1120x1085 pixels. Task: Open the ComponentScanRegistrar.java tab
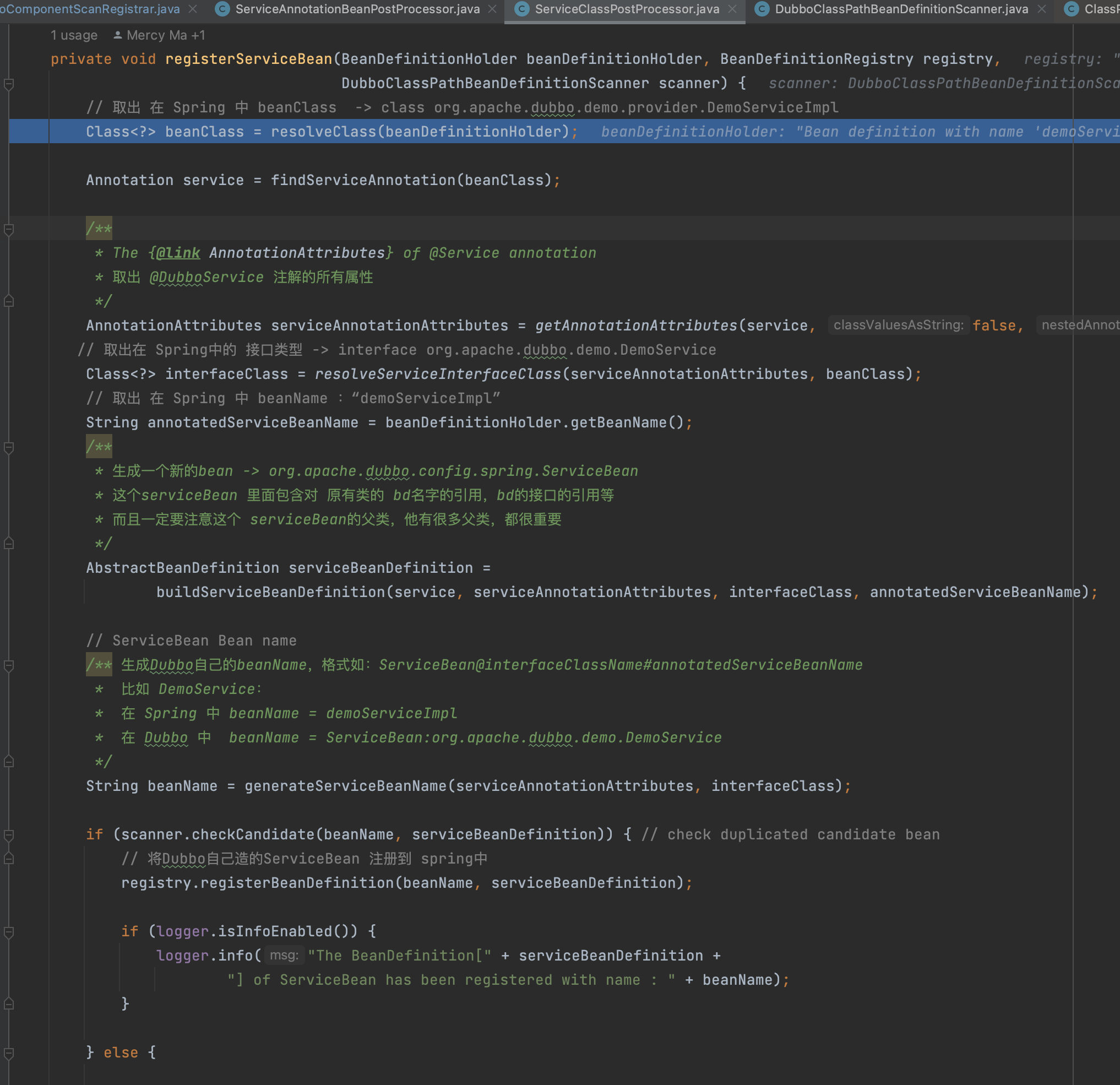[x=90, y=9]
